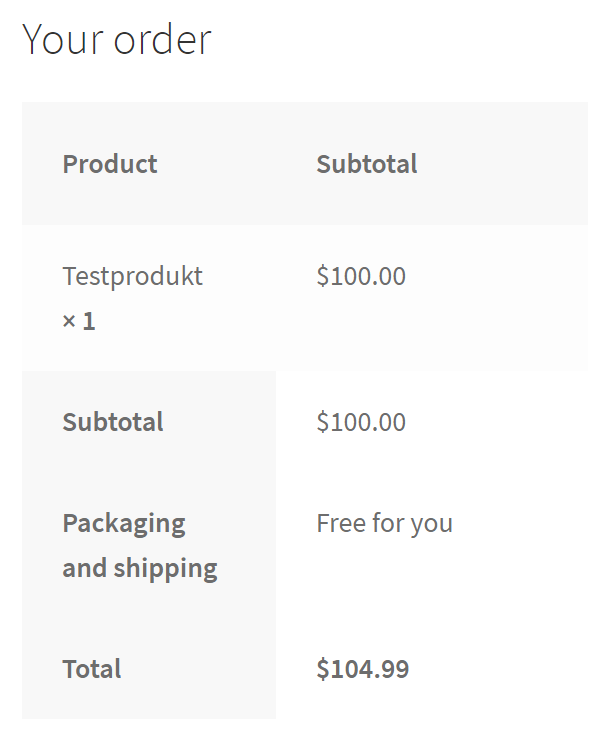
Task: Click the word "order" in the heading
Action: 162,40
